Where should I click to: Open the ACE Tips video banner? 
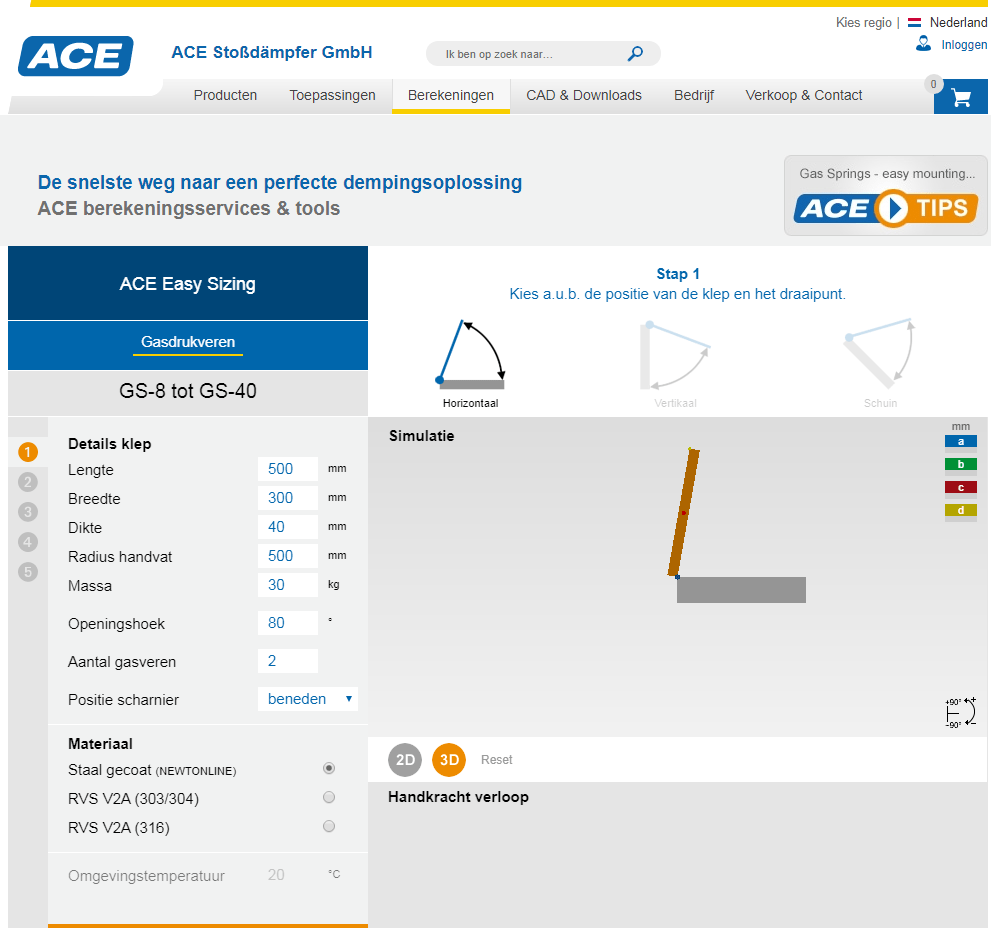[x=885, y=196]
